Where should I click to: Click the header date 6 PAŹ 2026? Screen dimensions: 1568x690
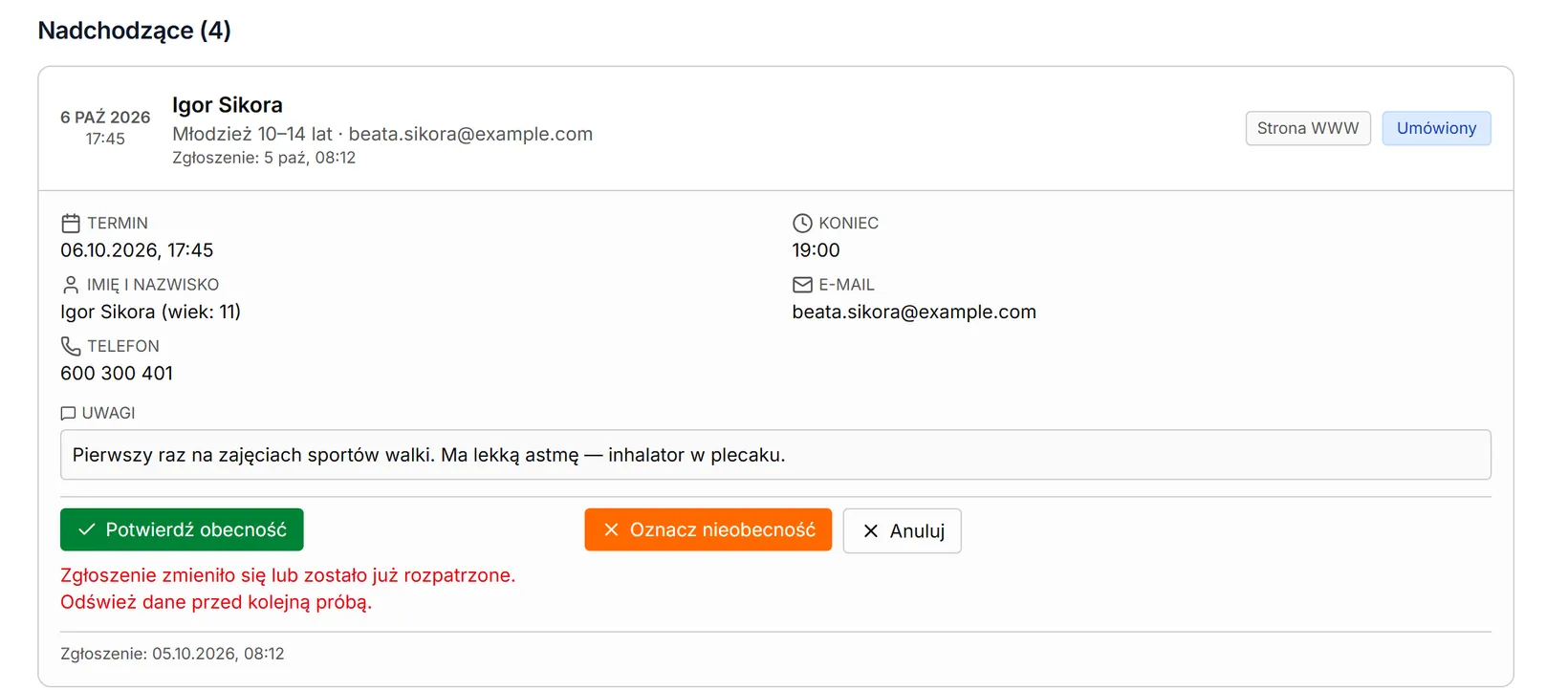(105, 118)
